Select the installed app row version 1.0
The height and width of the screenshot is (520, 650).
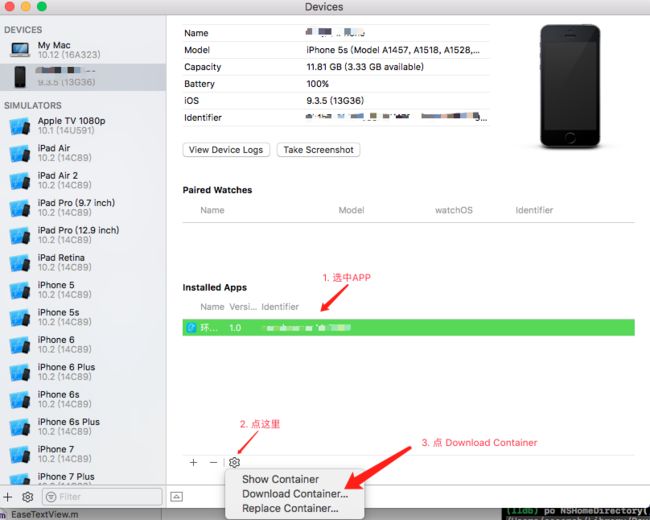(408, 328)
